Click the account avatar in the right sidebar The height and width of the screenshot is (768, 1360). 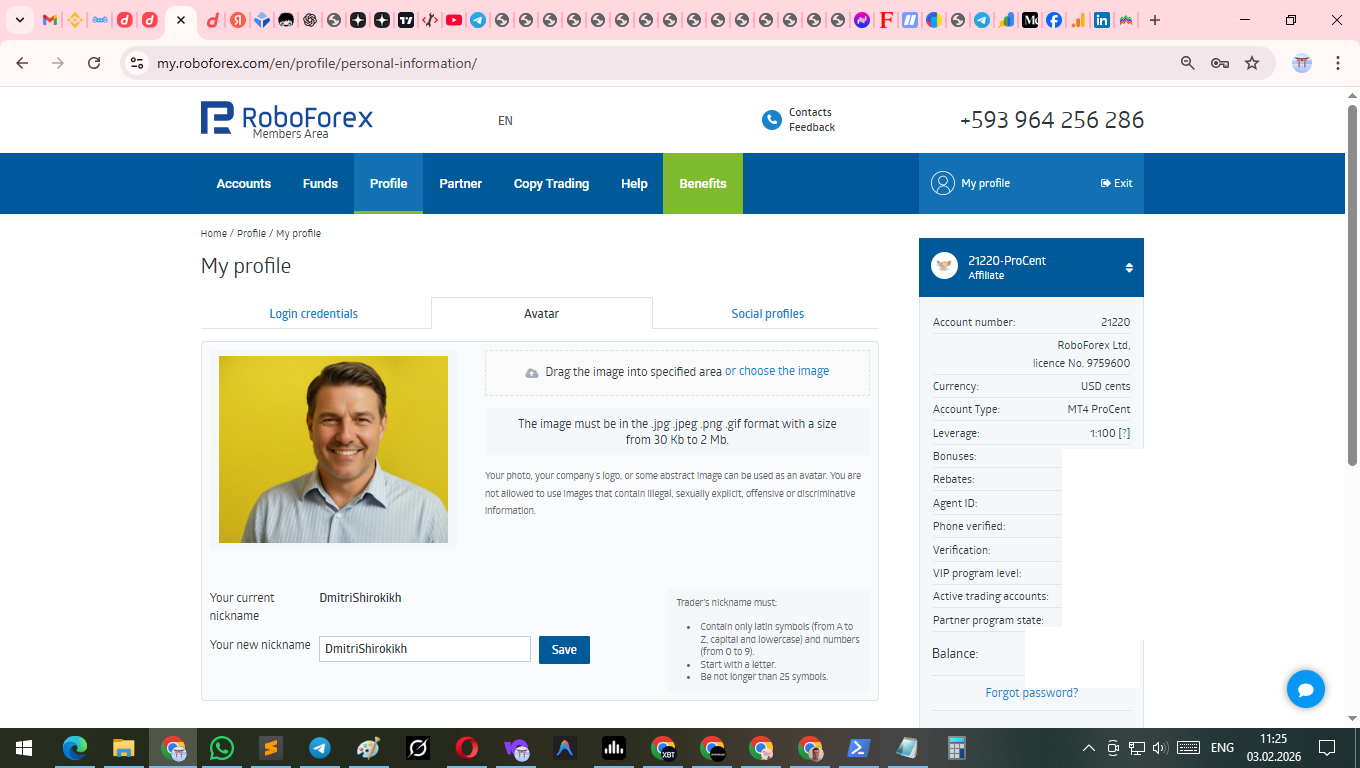[x=944, y=266]
